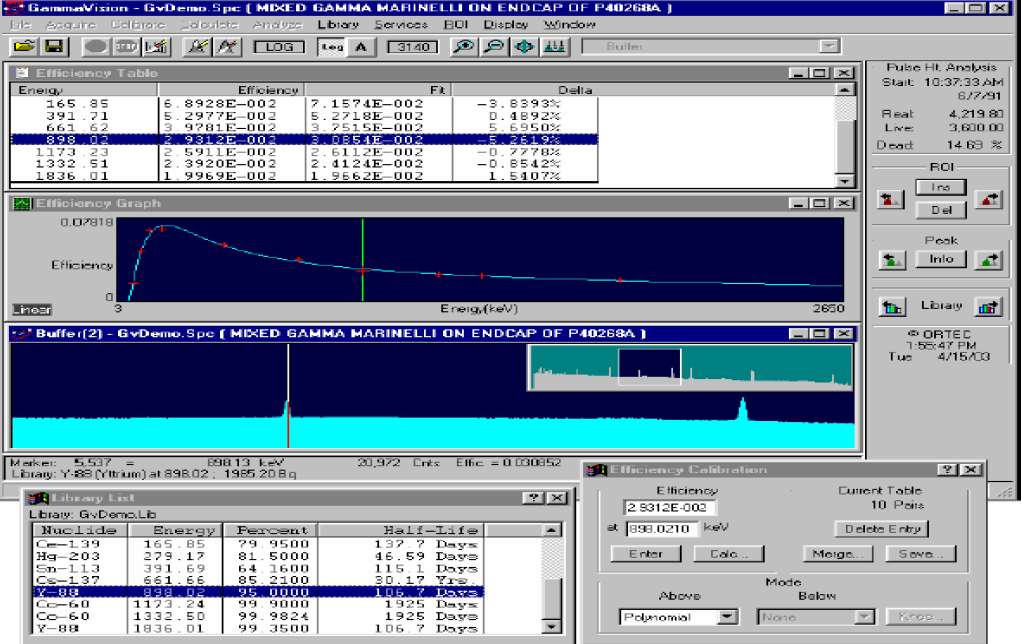
Task: Open the Library menu
Action: (x=338, y=24)
